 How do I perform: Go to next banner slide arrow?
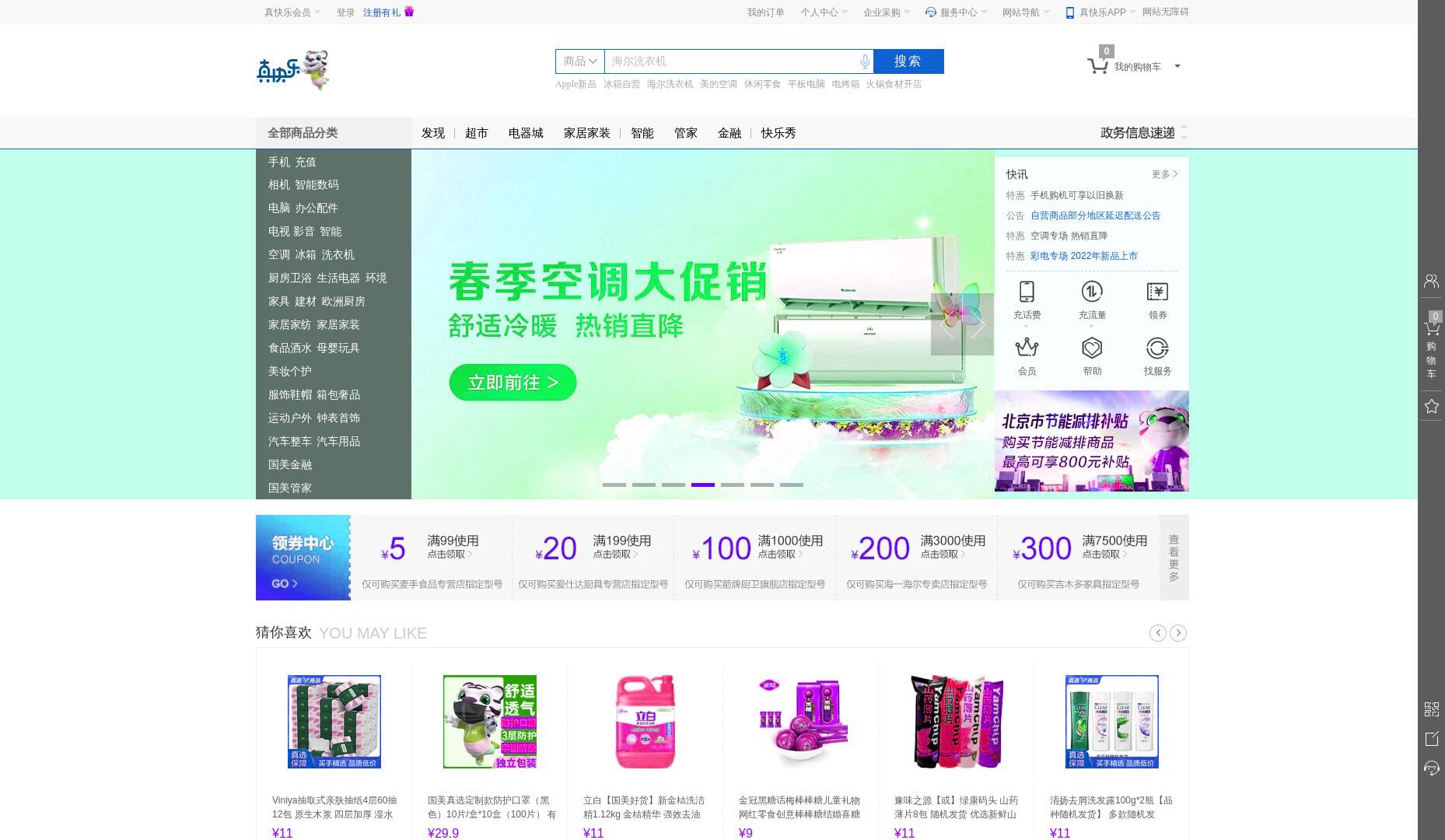pyautogui.click(x=978, y=324)
